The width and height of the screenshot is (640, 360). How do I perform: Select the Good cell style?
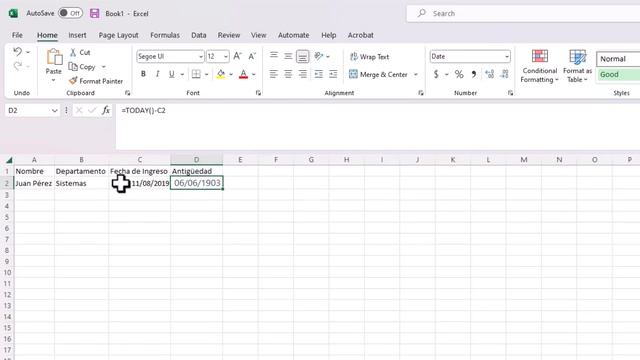point(618,74)
